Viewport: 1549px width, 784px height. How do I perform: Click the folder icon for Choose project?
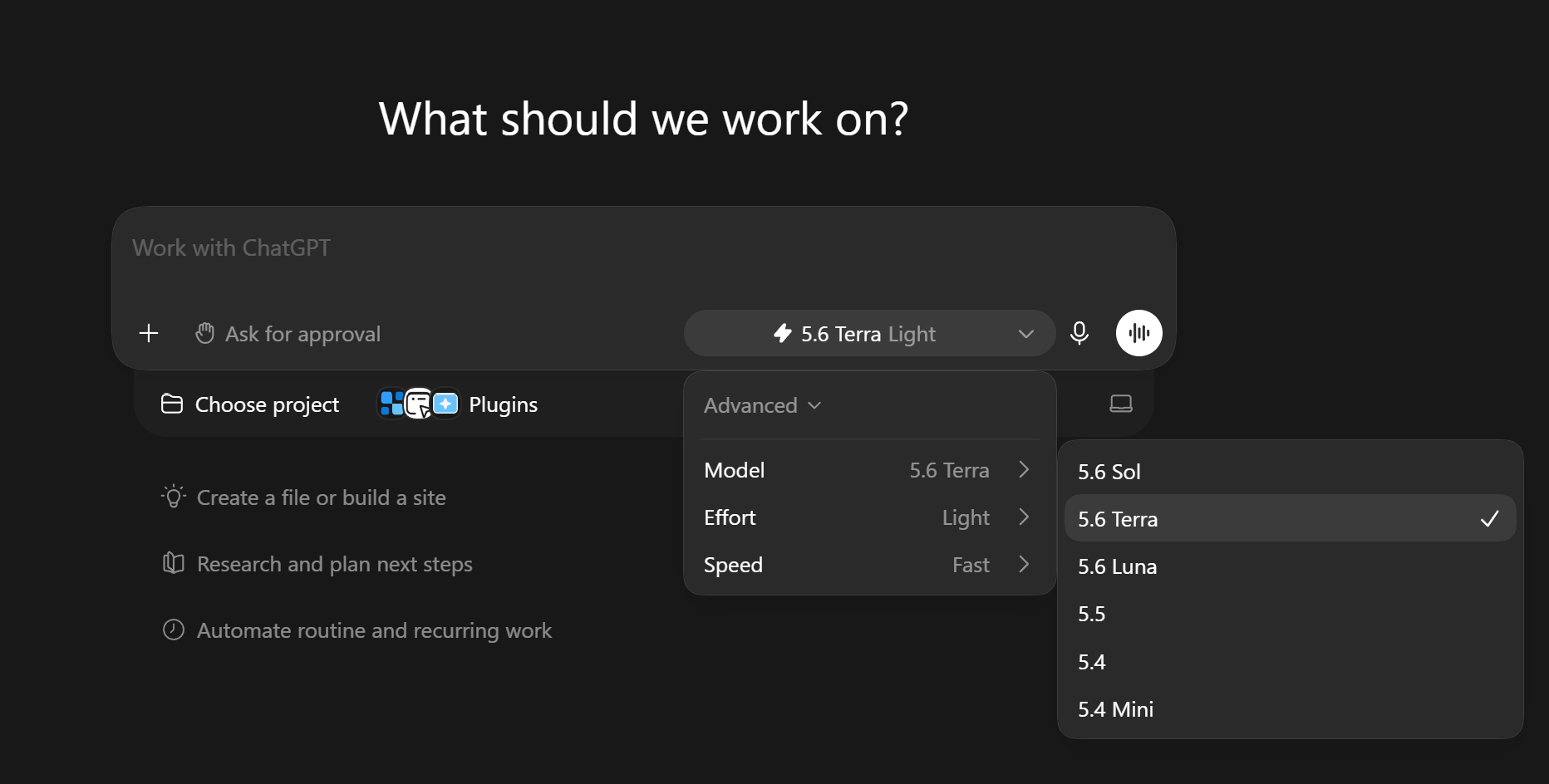pyautogui.click(x=172, y=404)
